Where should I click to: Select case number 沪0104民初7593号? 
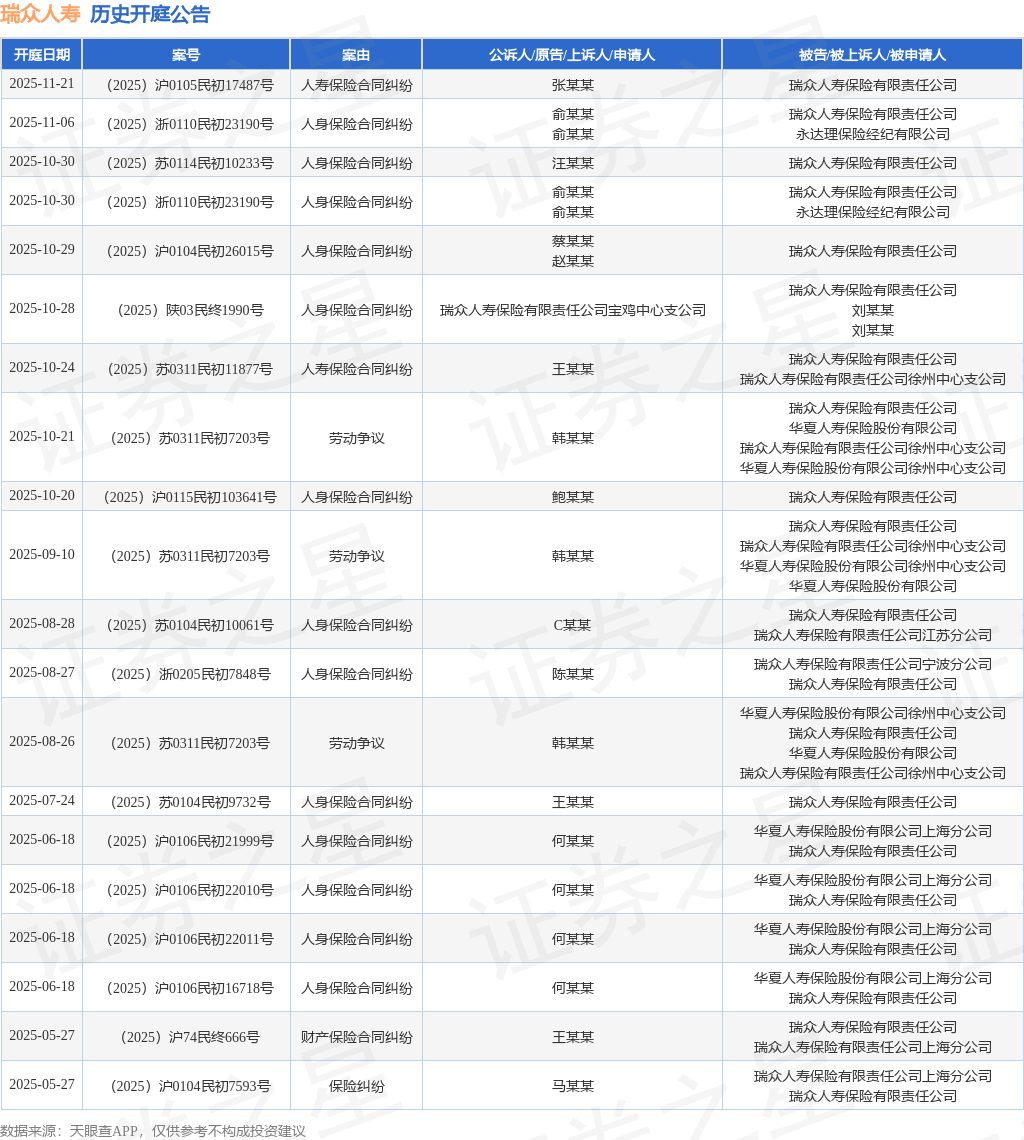(190, 1085)
